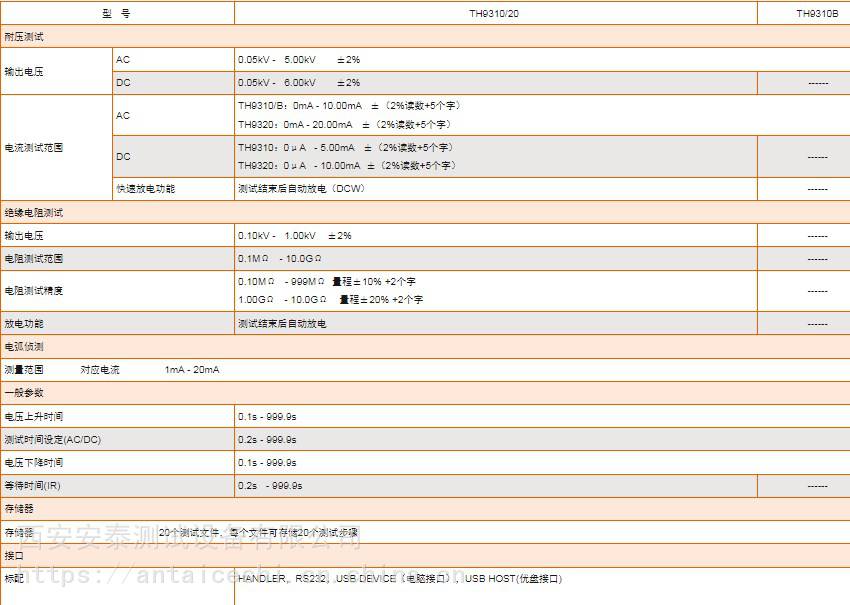Select line 'TH9320: 0μA - 10.00mA'
Image resolution: width=850 pixels, height=605 pixels.
[347, 165]
